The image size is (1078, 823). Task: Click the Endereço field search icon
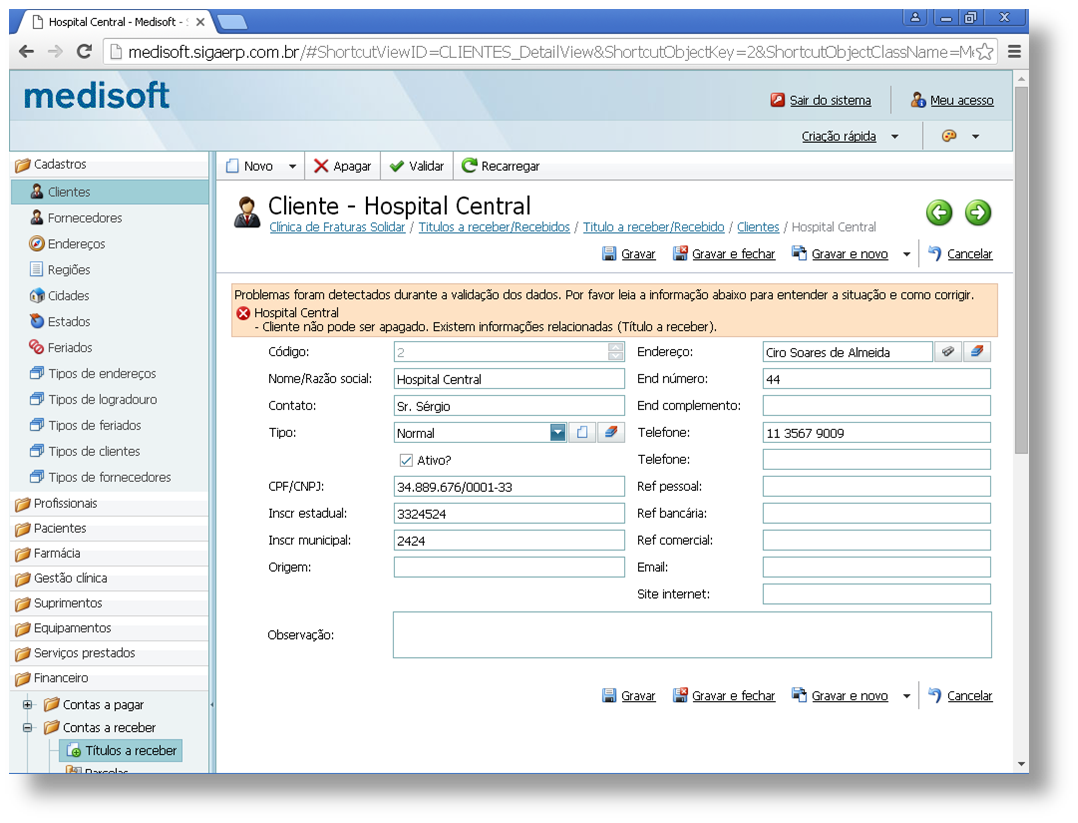pos(948,352)
